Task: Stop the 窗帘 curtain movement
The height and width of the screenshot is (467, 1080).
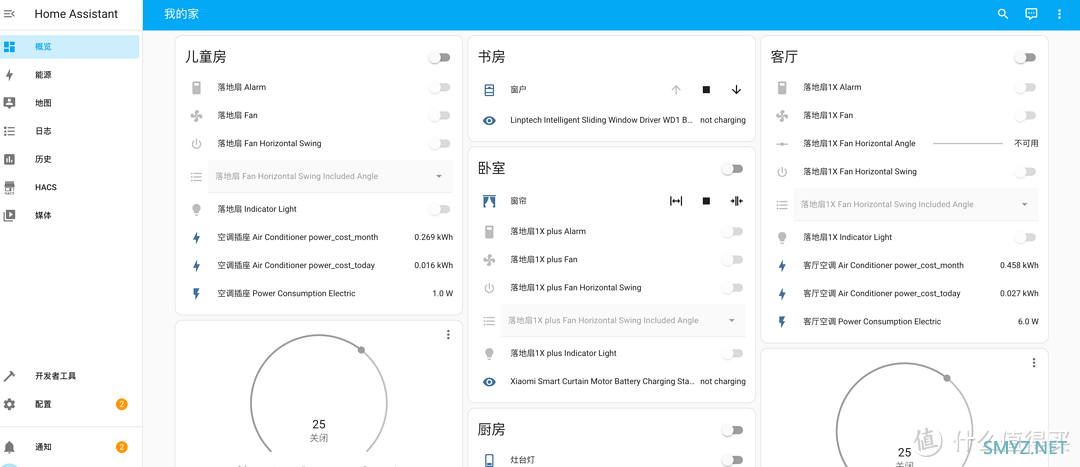Action: coord(706,201)
